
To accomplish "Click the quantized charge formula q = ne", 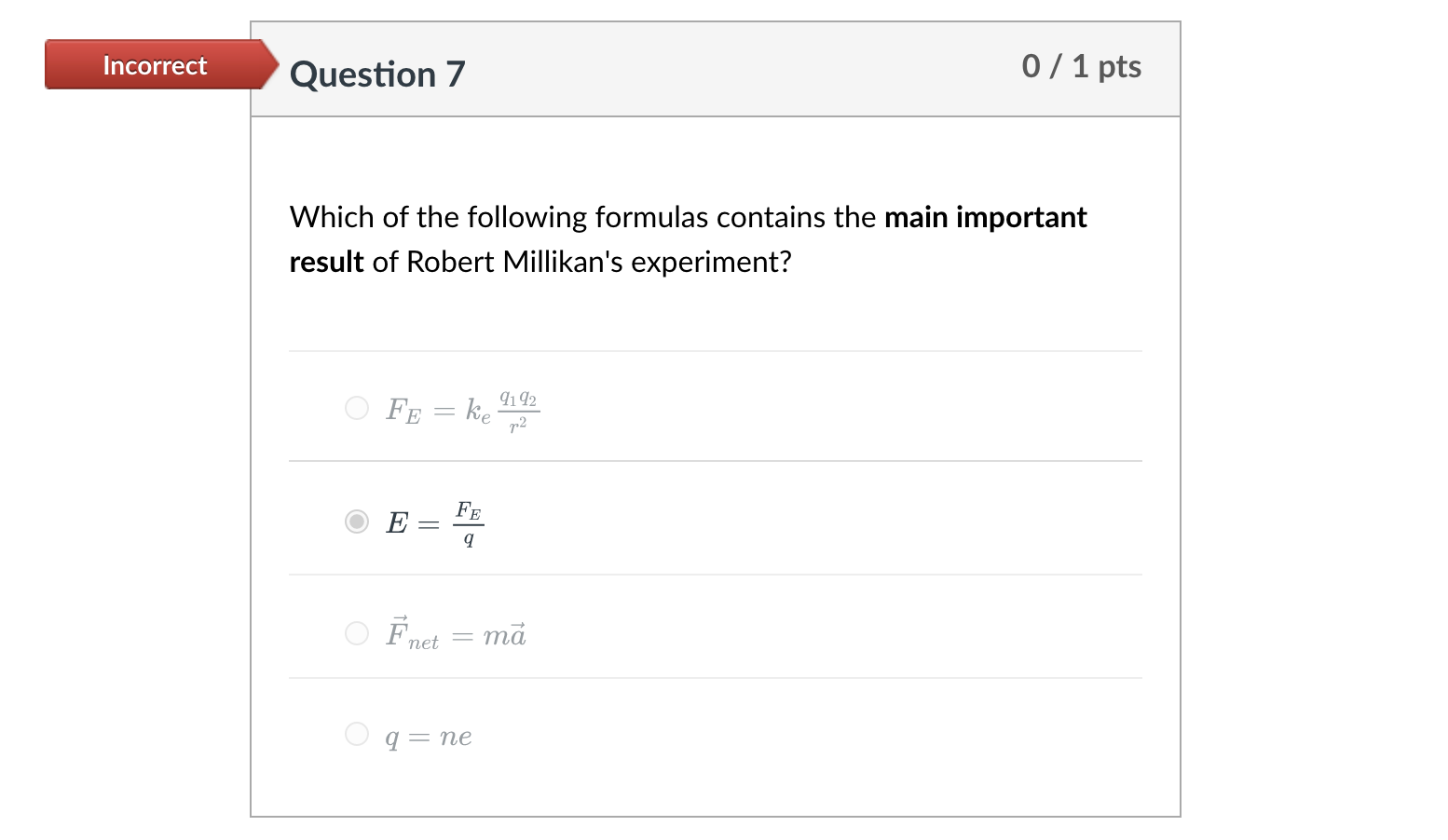I will pyautogui.click(x=430, y=736).
